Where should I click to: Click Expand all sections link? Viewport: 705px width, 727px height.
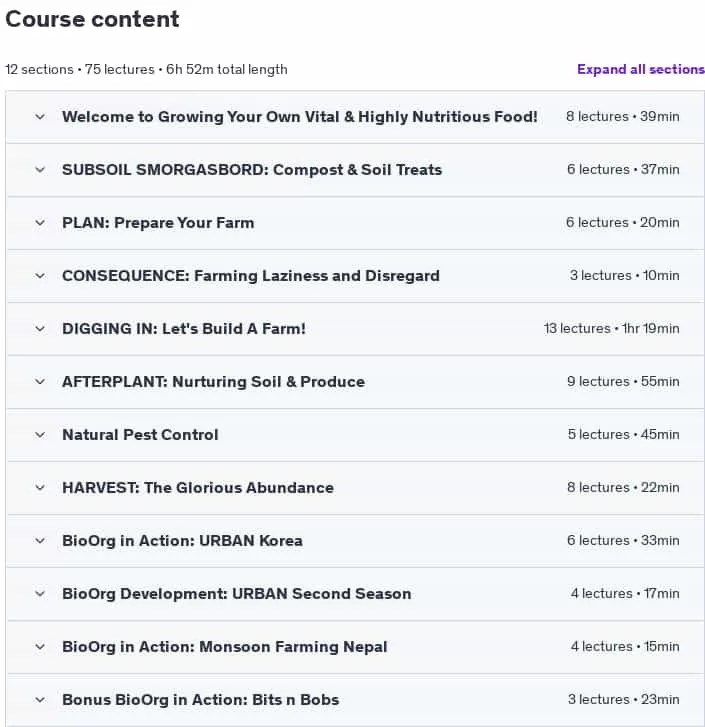[x=641, y=69]
